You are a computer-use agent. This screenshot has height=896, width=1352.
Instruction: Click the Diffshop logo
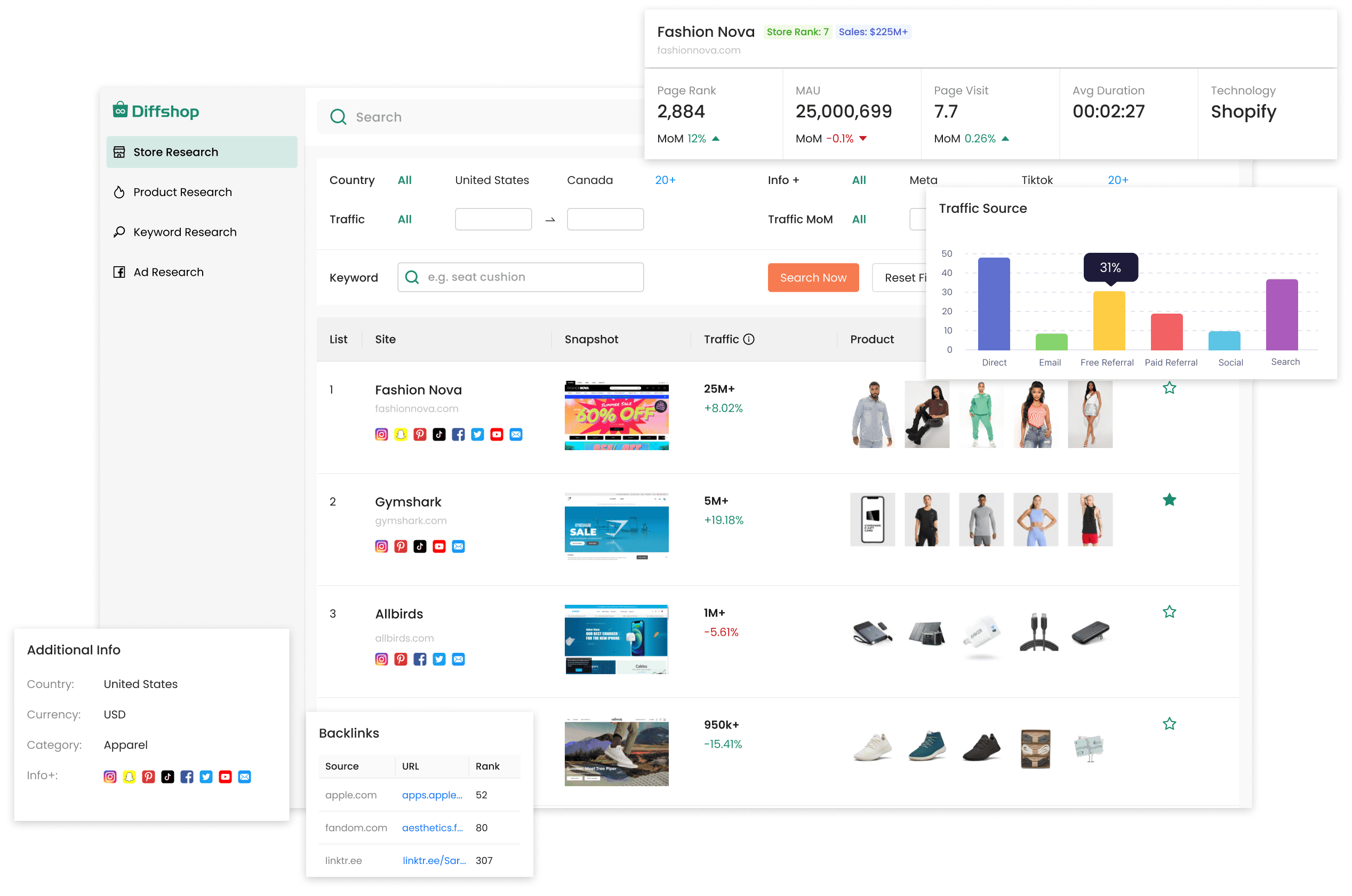(155, 111)
